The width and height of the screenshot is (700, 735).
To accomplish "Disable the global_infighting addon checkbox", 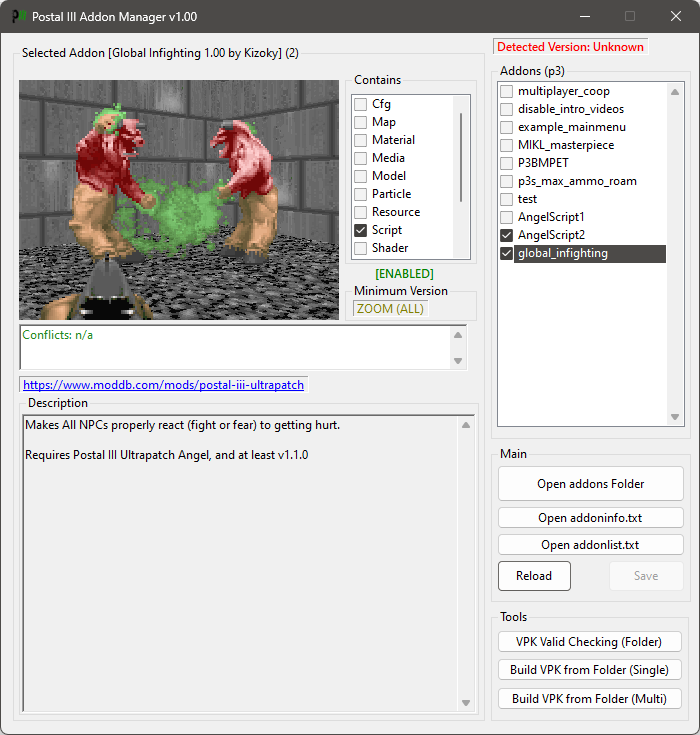I will 506,254.
